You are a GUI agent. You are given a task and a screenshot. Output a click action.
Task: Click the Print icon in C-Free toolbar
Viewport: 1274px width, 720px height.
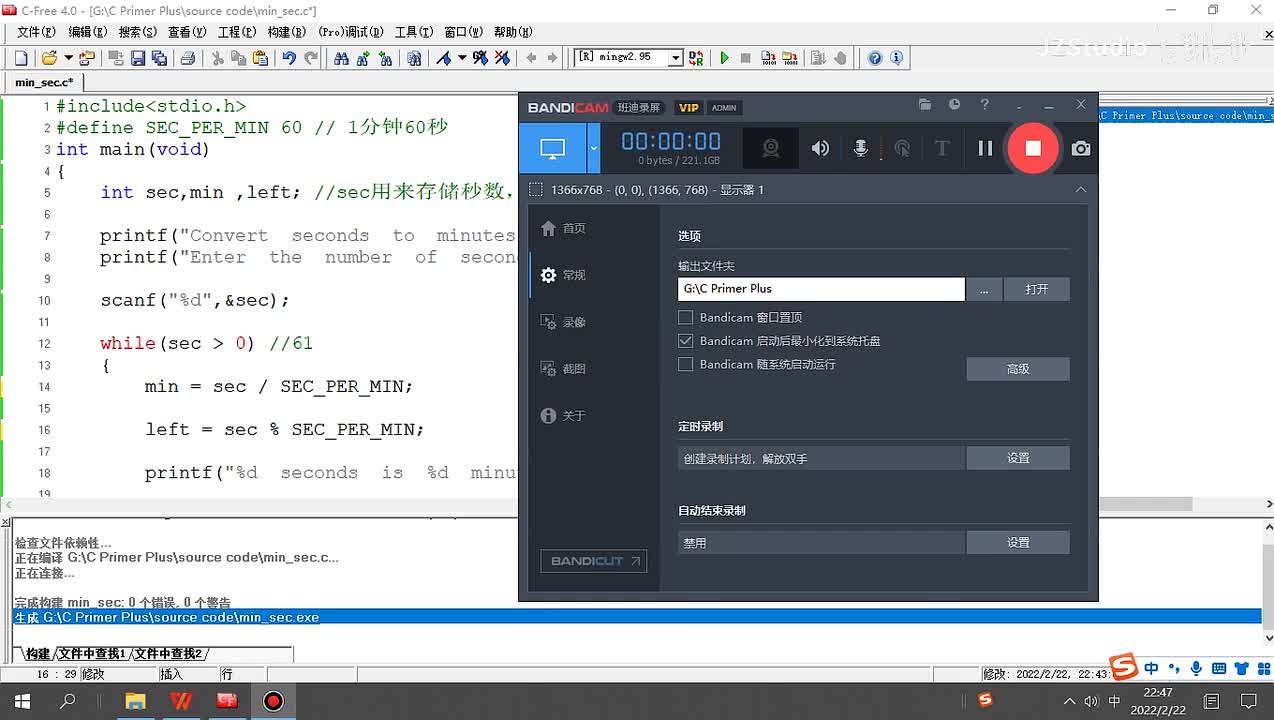tap(187, 58)
